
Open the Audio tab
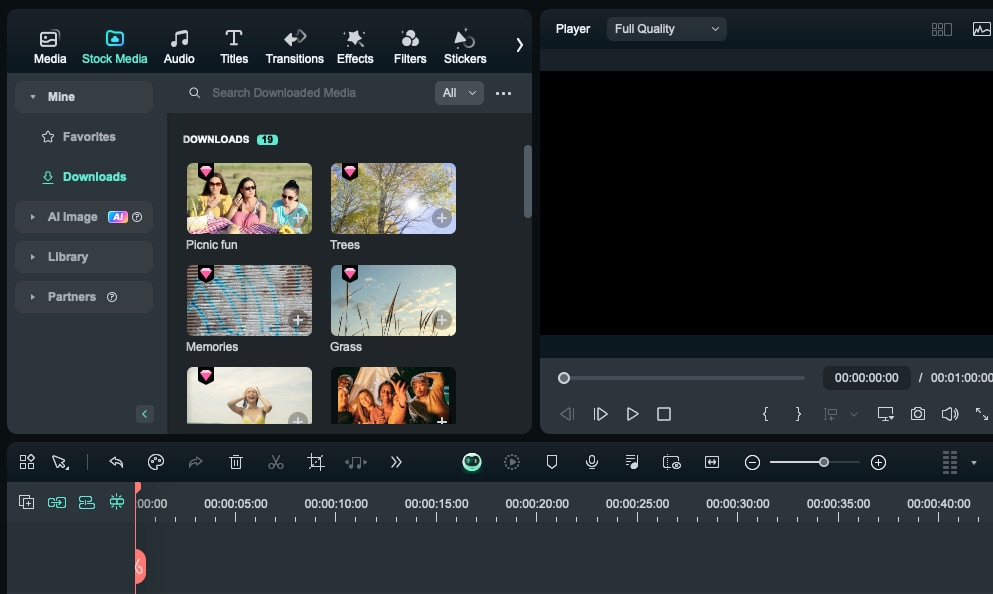point(179,47)
